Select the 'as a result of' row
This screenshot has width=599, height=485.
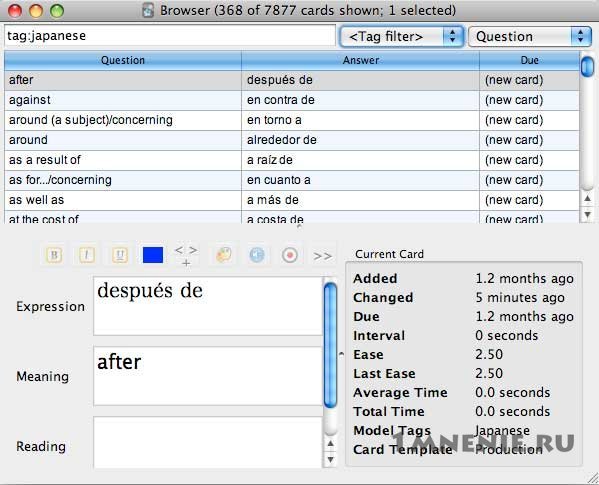click(292, 160)
